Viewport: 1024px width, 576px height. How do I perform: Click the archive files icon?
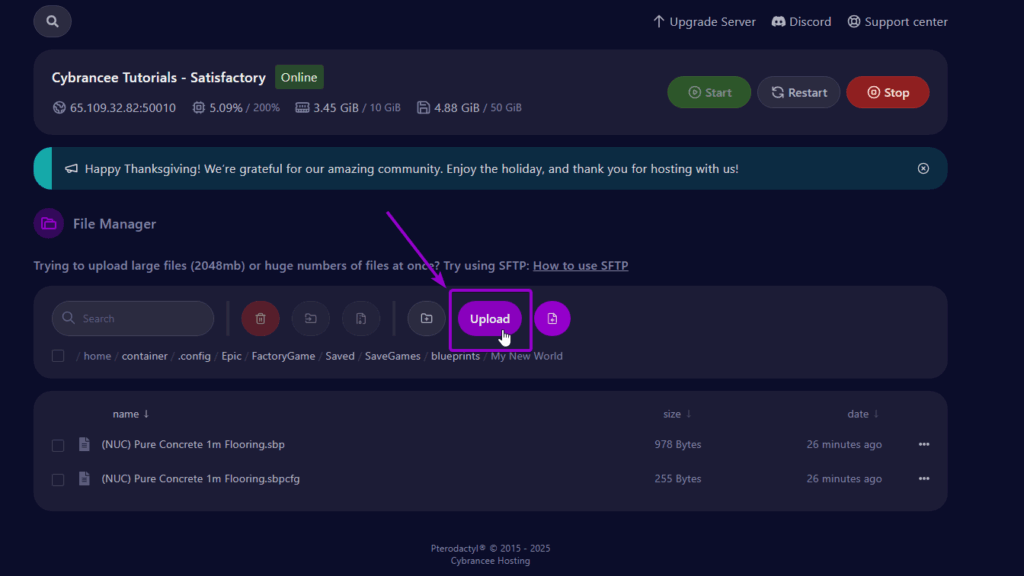point(360,319)
